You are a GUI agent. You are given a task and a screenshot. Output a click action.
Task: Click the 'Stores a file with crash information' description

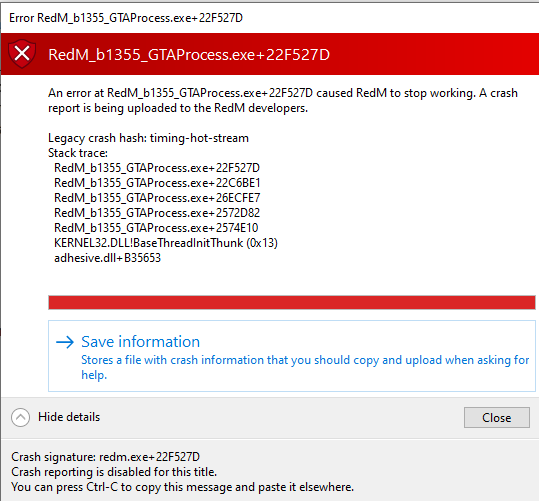coord(305,367)
